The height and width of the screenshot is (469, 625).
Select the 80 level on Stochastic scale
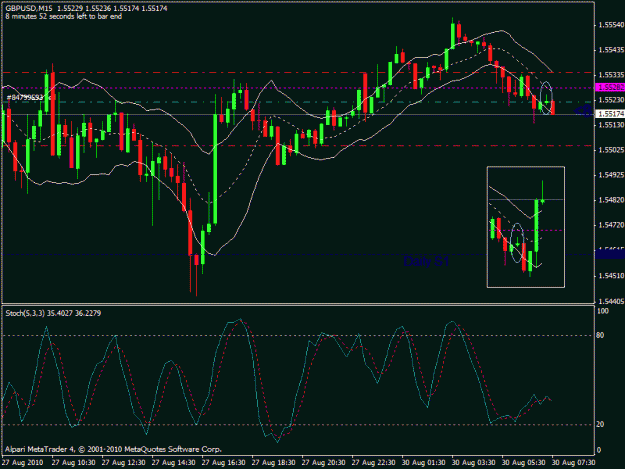pyautogui.click(x=600, y=335)
